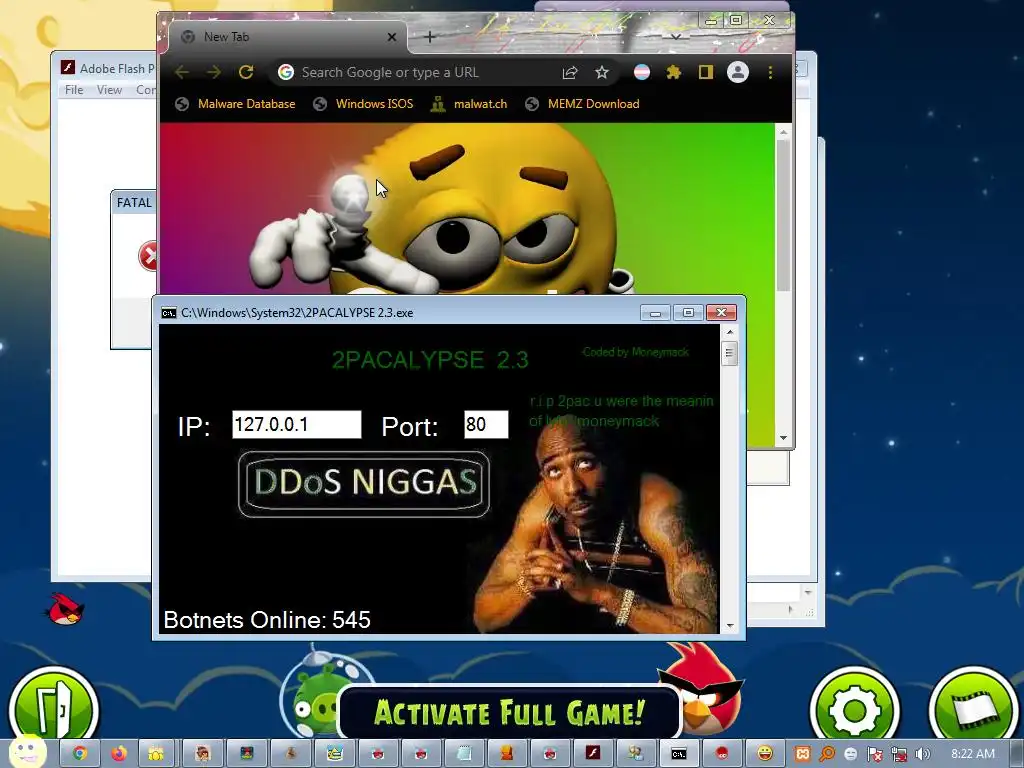
Task: Click the Botnets Online: 545 text
Action: coord(267,620)
